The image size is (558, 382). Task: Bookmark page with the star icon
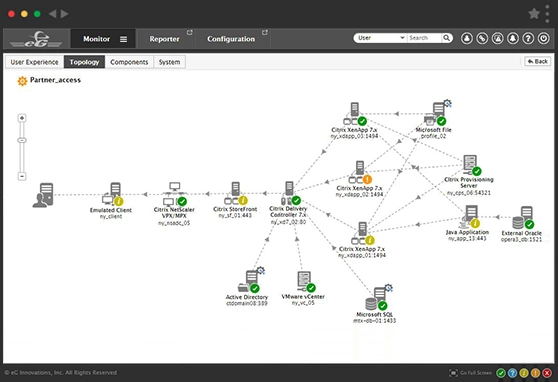click(x=534, y=14)
